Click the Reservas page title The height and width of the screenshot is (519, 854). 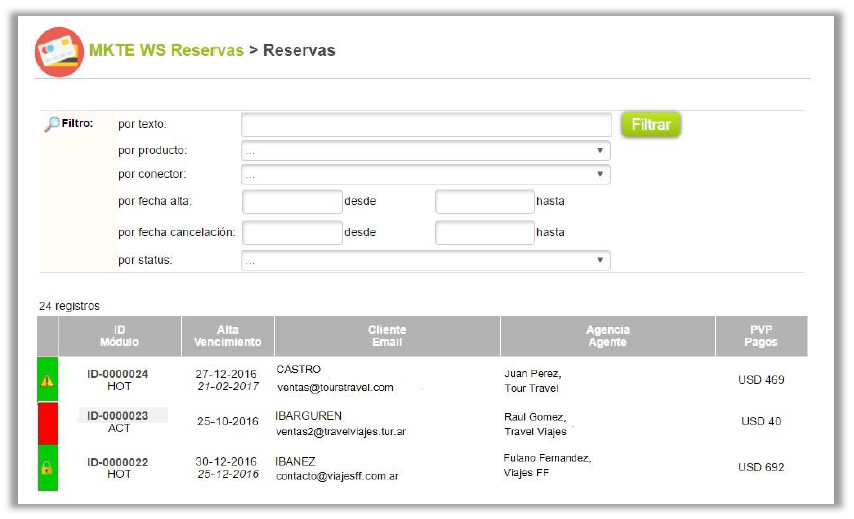(x=299, y=50)
